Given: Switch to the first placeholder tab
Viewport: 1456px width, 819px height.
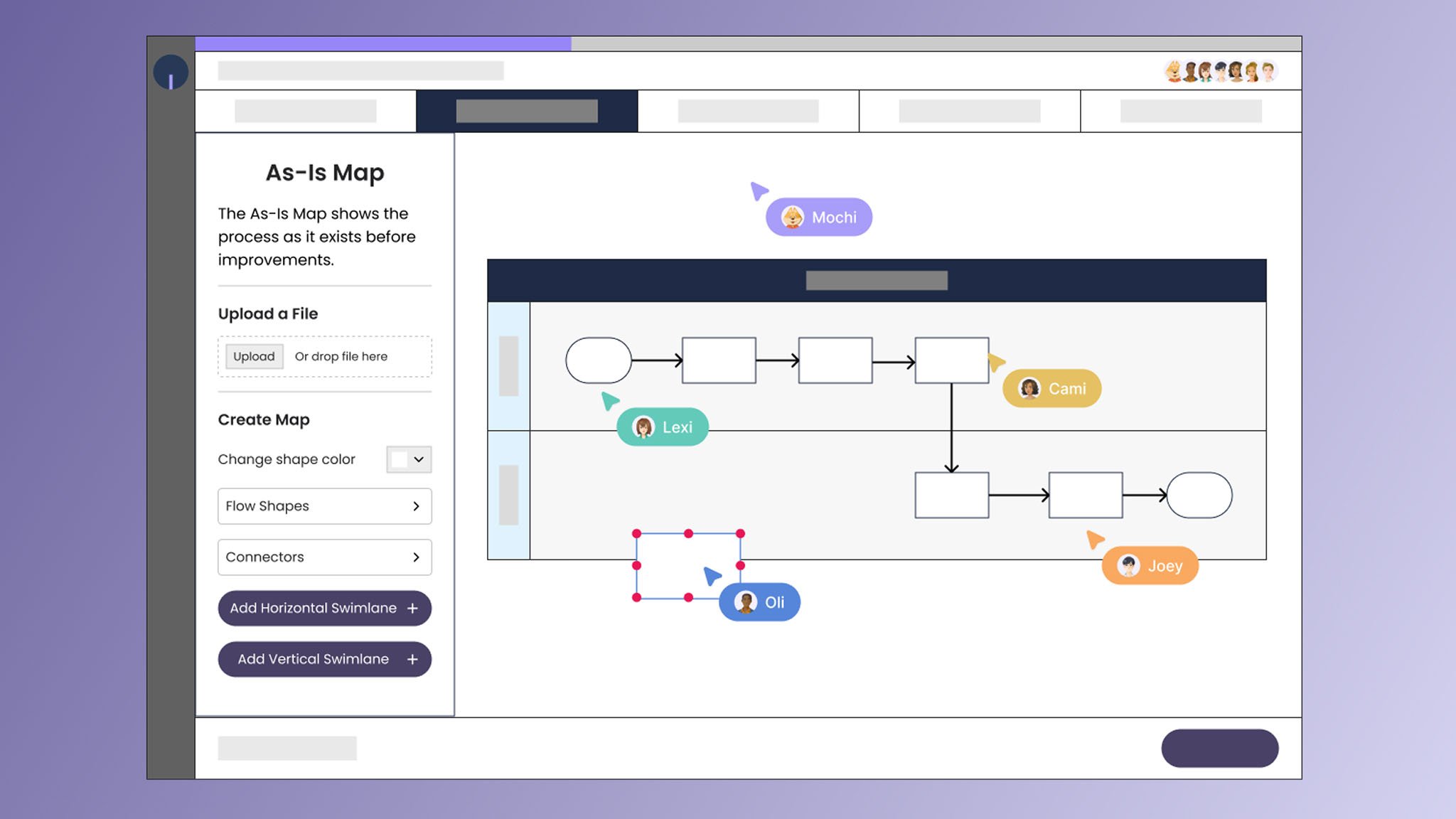Looking at the screenshot, I should (x=305, y=111).
